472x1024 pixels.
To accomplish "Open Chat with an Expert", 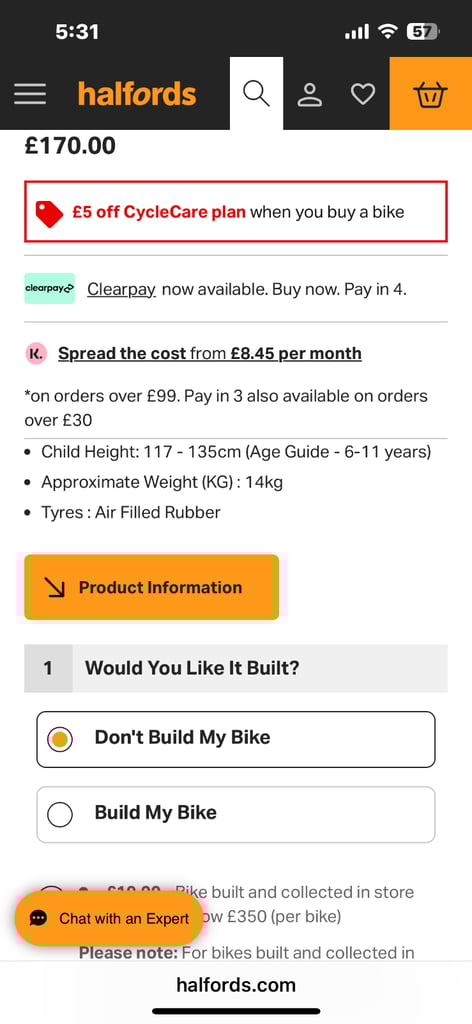I will coord(108,918).
